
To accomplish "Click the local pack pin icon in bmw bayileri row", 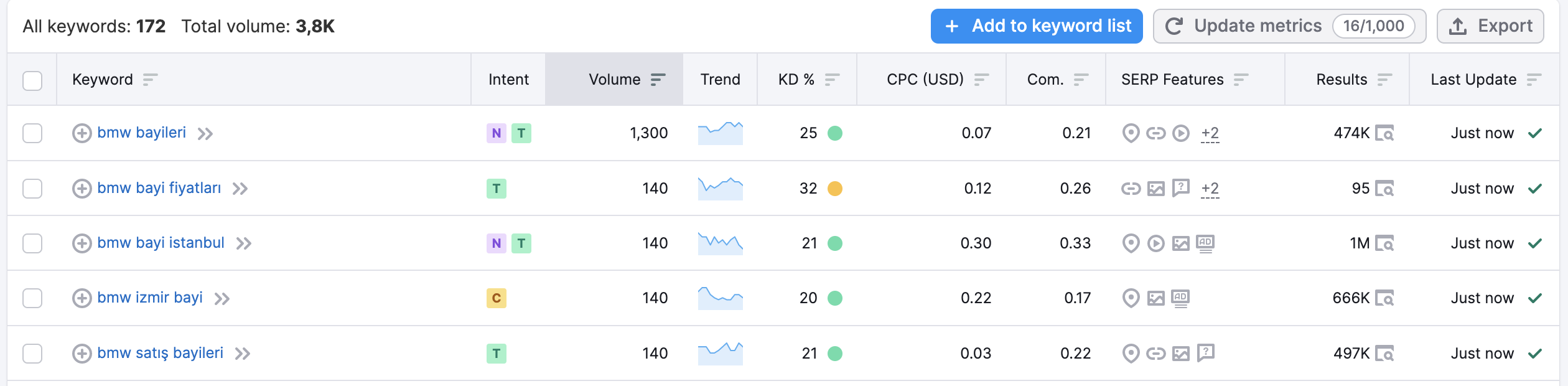I will point(1131,133).
